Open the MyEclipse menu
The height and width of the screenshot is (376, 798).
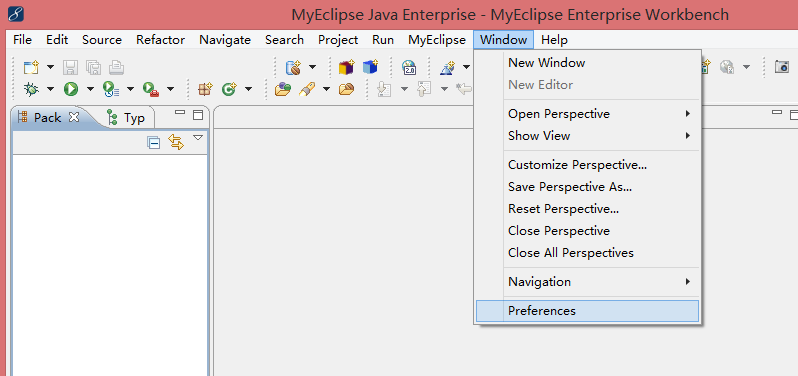pyautogui.click(x=437, y=40)
